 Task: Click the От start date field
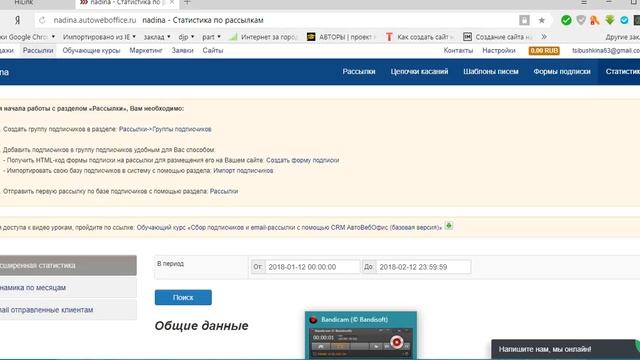[x=312, y=267]
